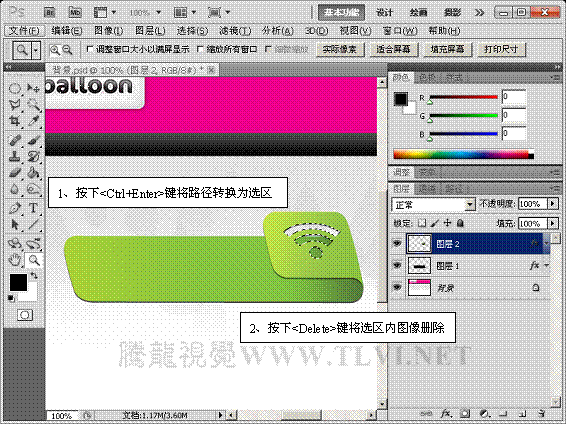The image size is (566, 424).
Task: Launch Bridge from the application bar
Action: point(49,13)
